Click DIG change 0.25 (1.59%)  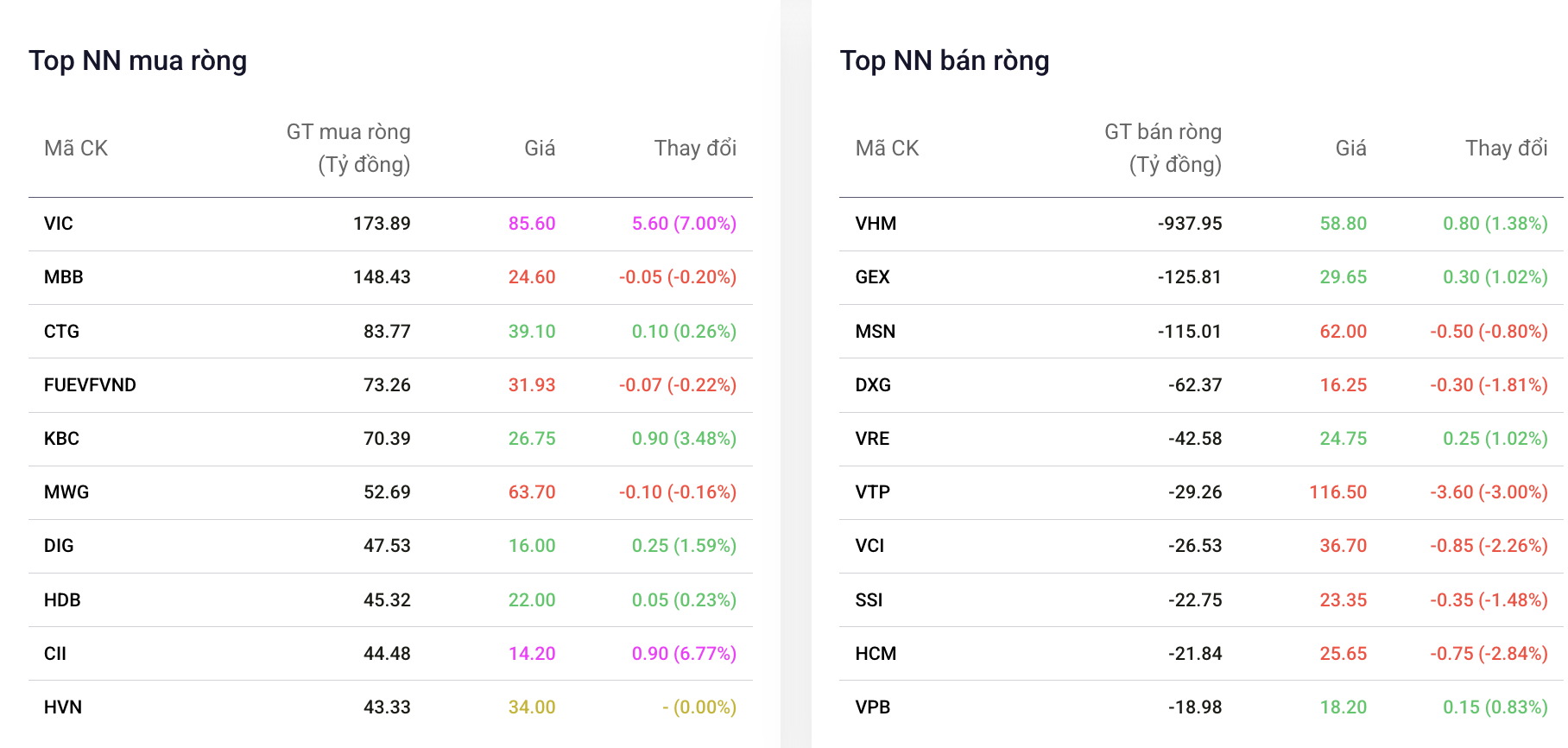[x=684, y=546]
